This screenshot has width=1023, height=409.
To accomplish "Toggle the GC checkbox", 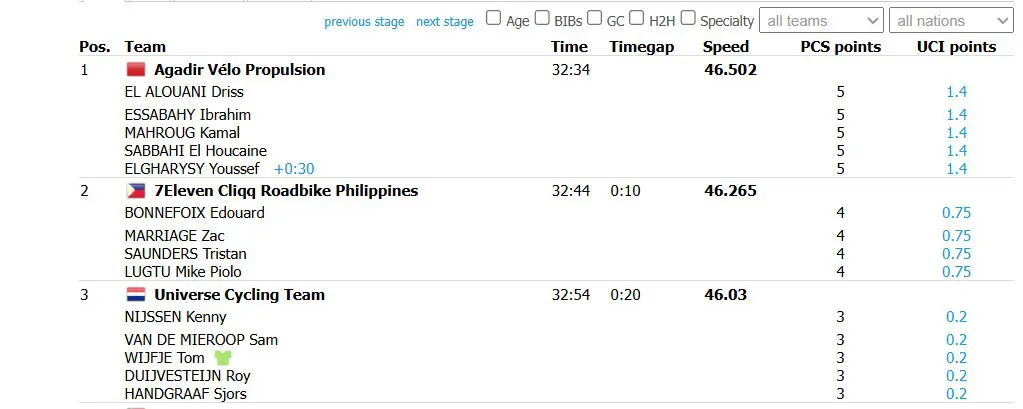I will pos(594,18).
